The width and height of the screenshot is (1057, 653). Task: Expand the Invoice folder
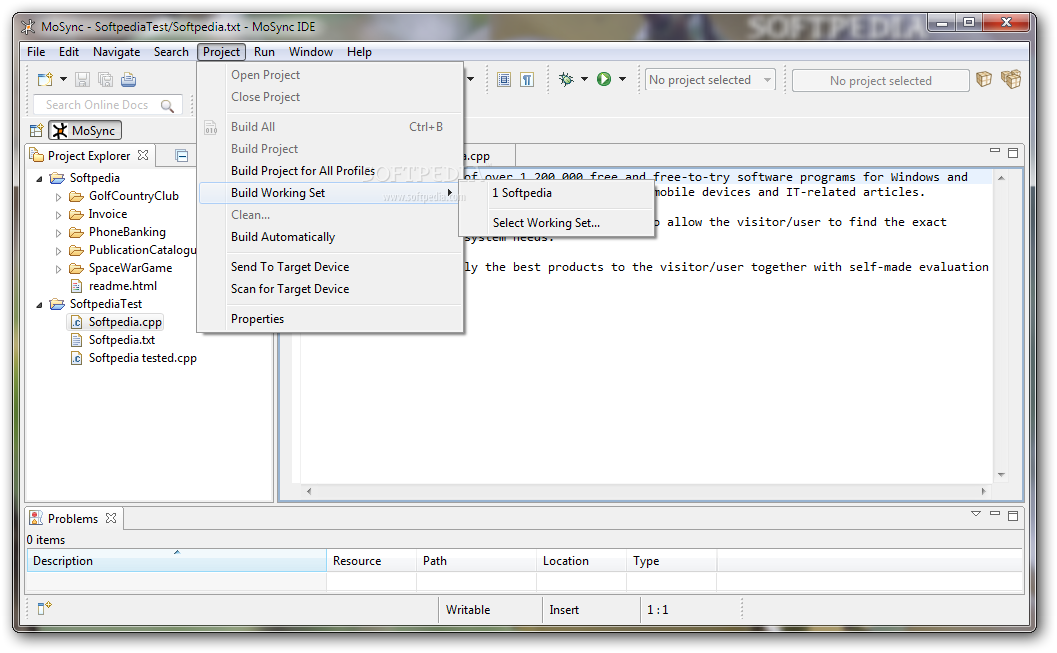coord(59,215)
